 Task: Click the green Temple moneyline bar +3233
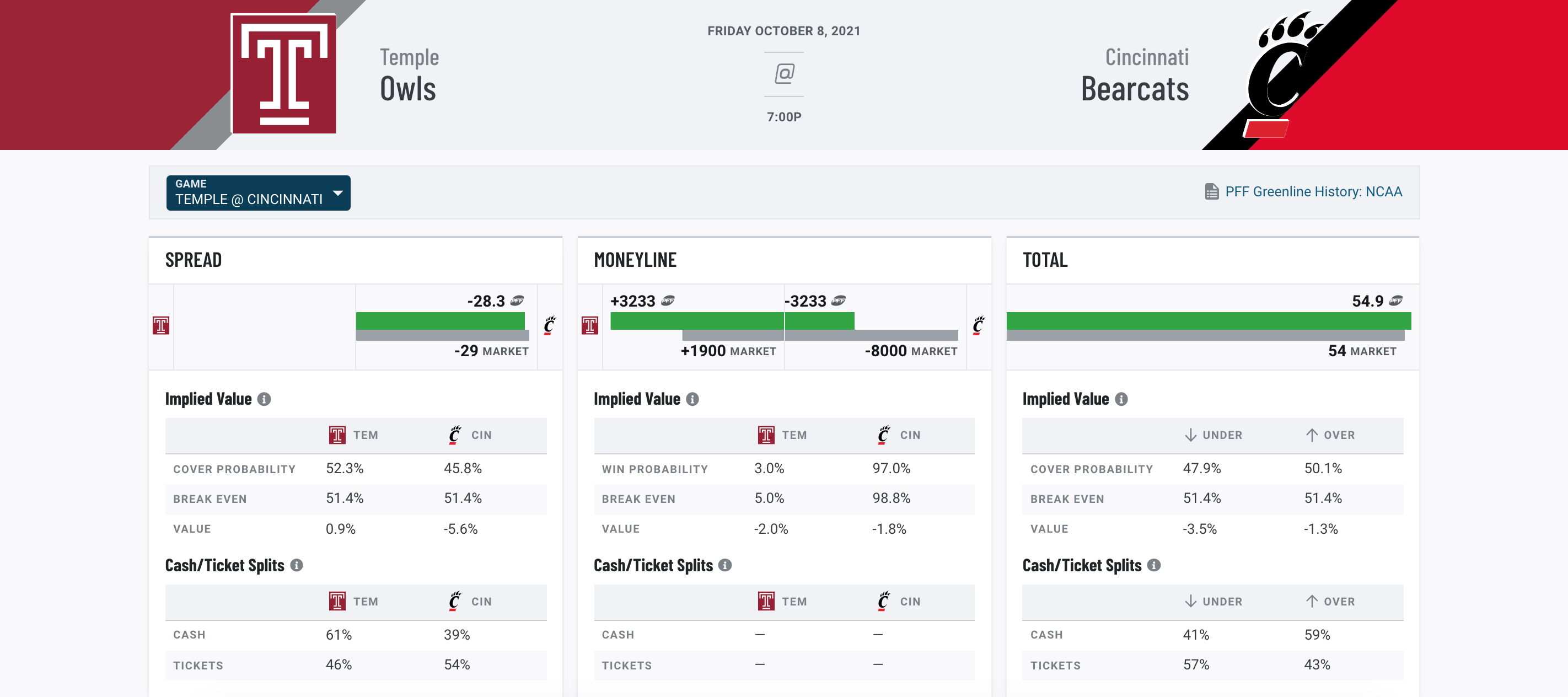pos(697,321)
